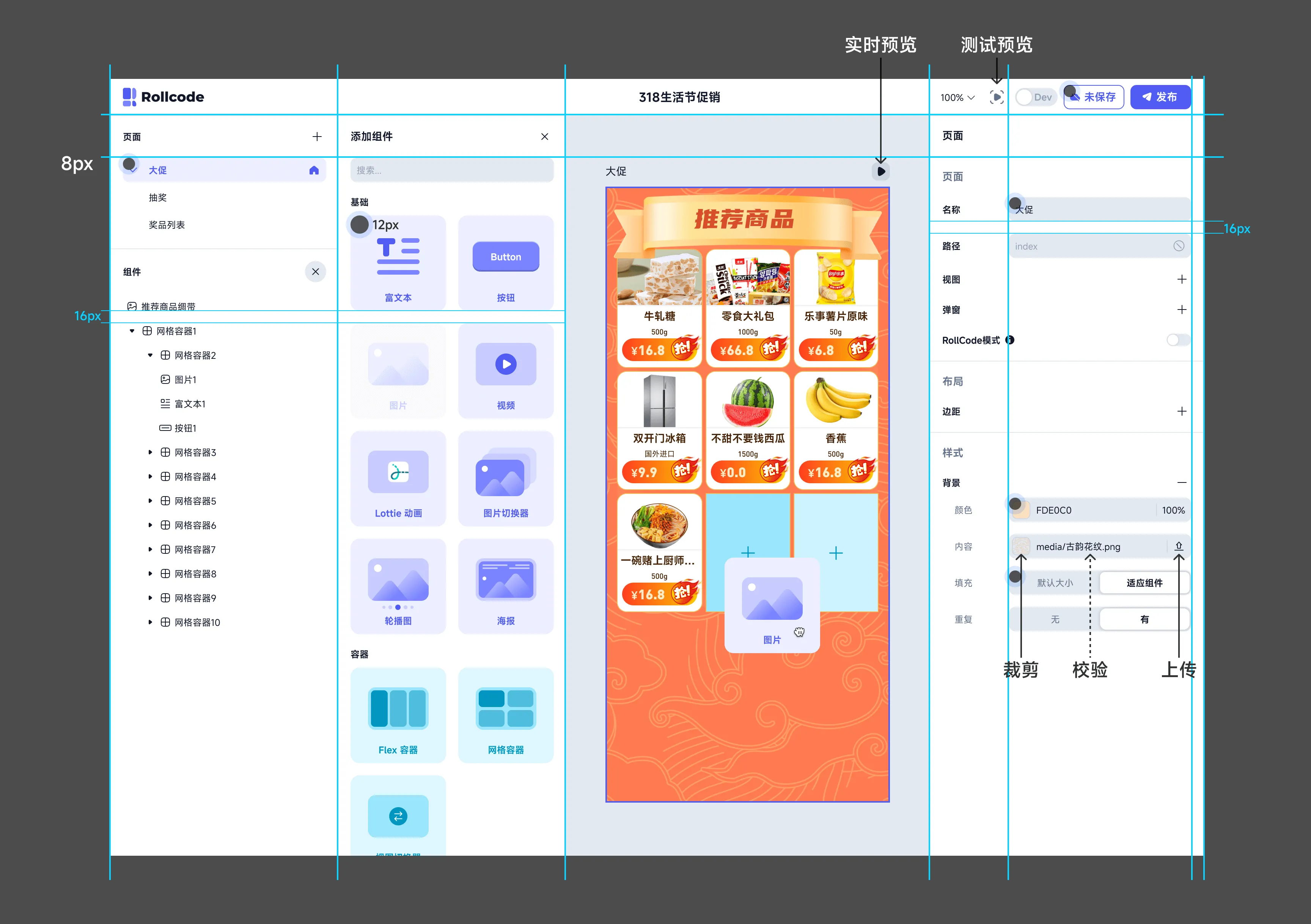The image size is (1311, 924).
Task: Expand the 网格容器8 tree node
Action: coord(150,574)
